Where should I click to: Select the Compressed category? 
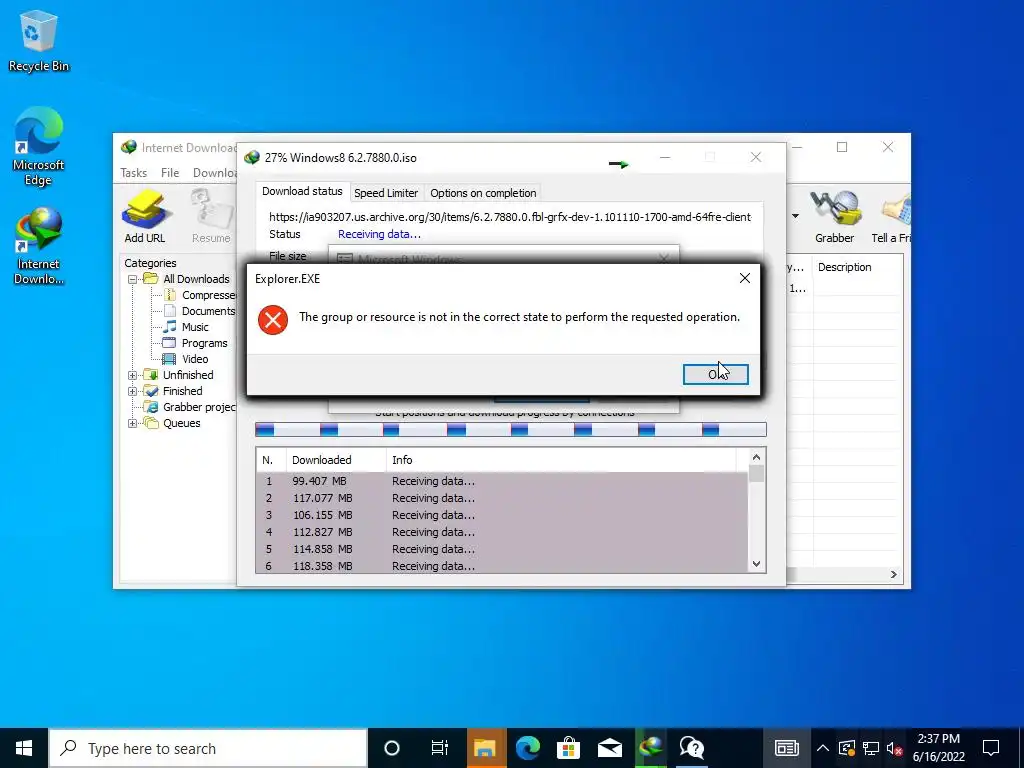pos(208,295)
